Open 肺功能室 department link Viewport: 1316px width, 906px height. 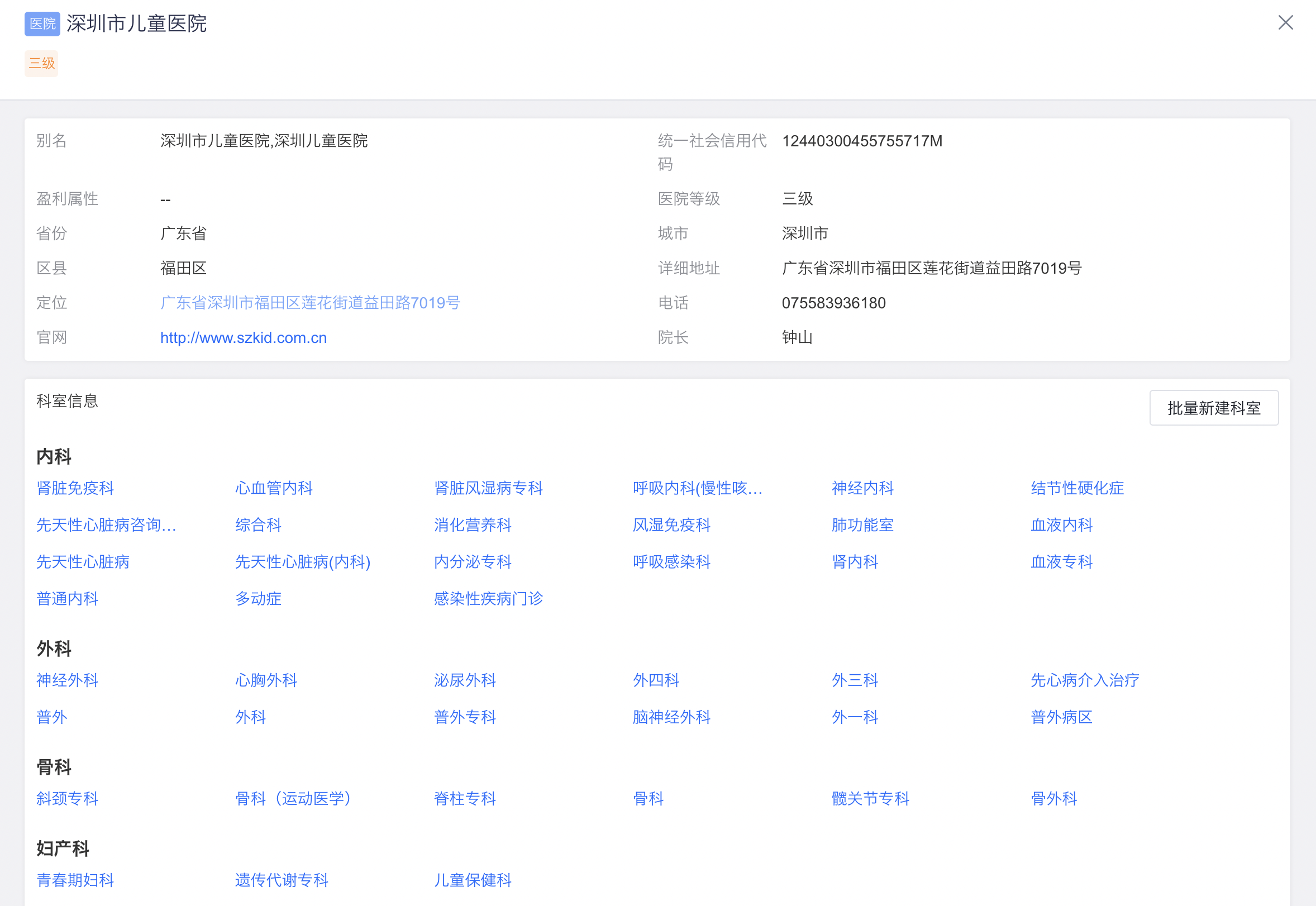[862, 525]
